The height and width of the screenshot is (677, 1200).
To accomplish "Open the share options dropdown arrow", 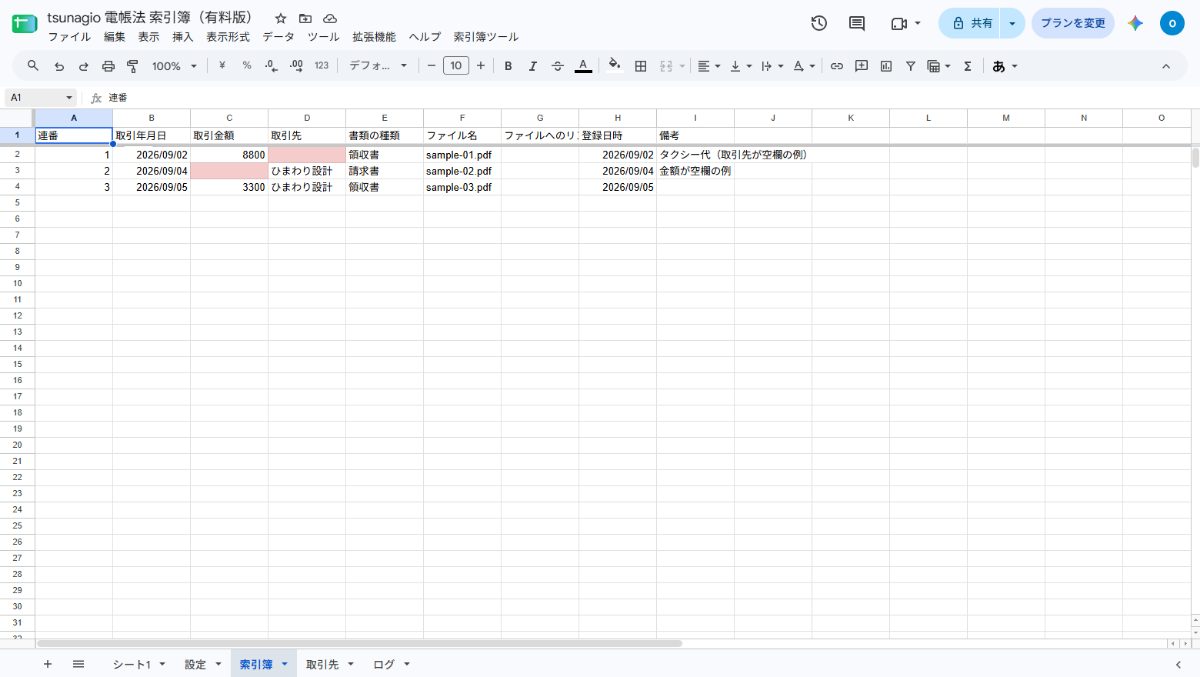I will (1013, 23).
